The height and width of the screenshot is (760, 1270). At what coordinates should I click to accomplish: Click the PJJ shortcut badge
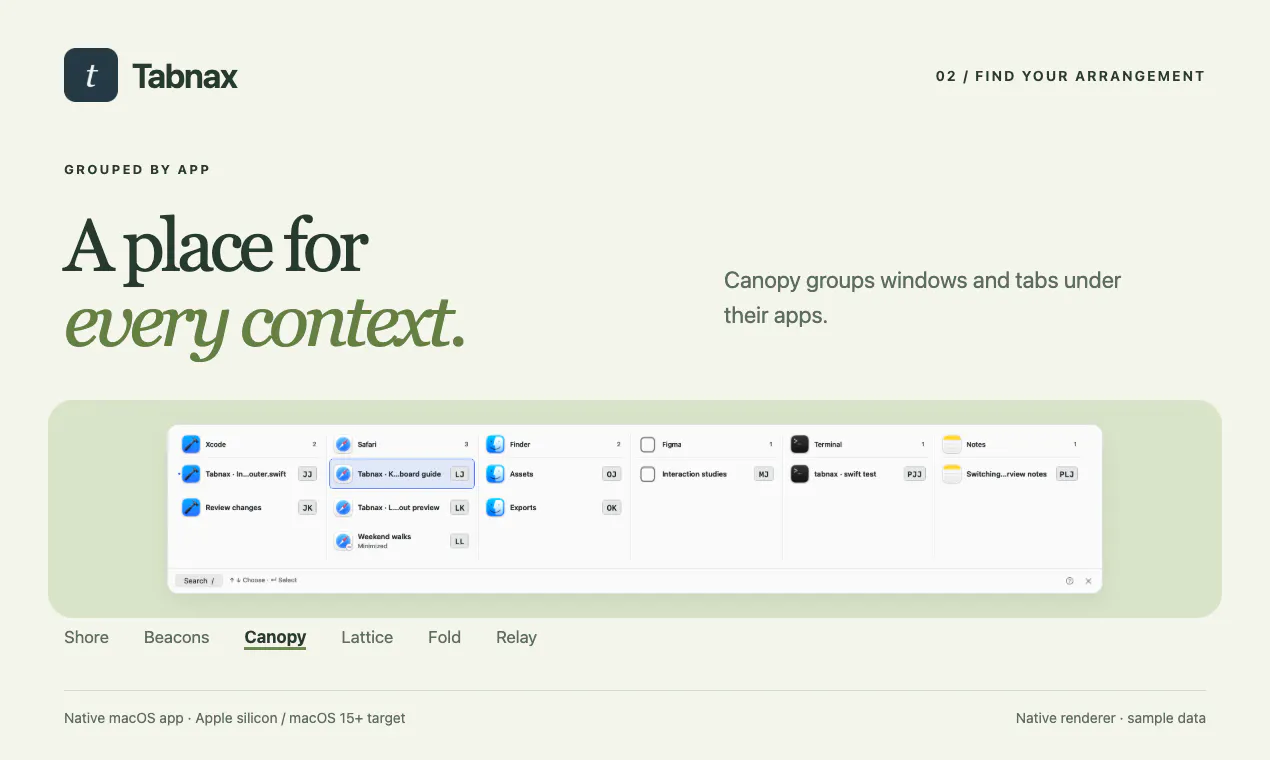(x=914, y=474)
